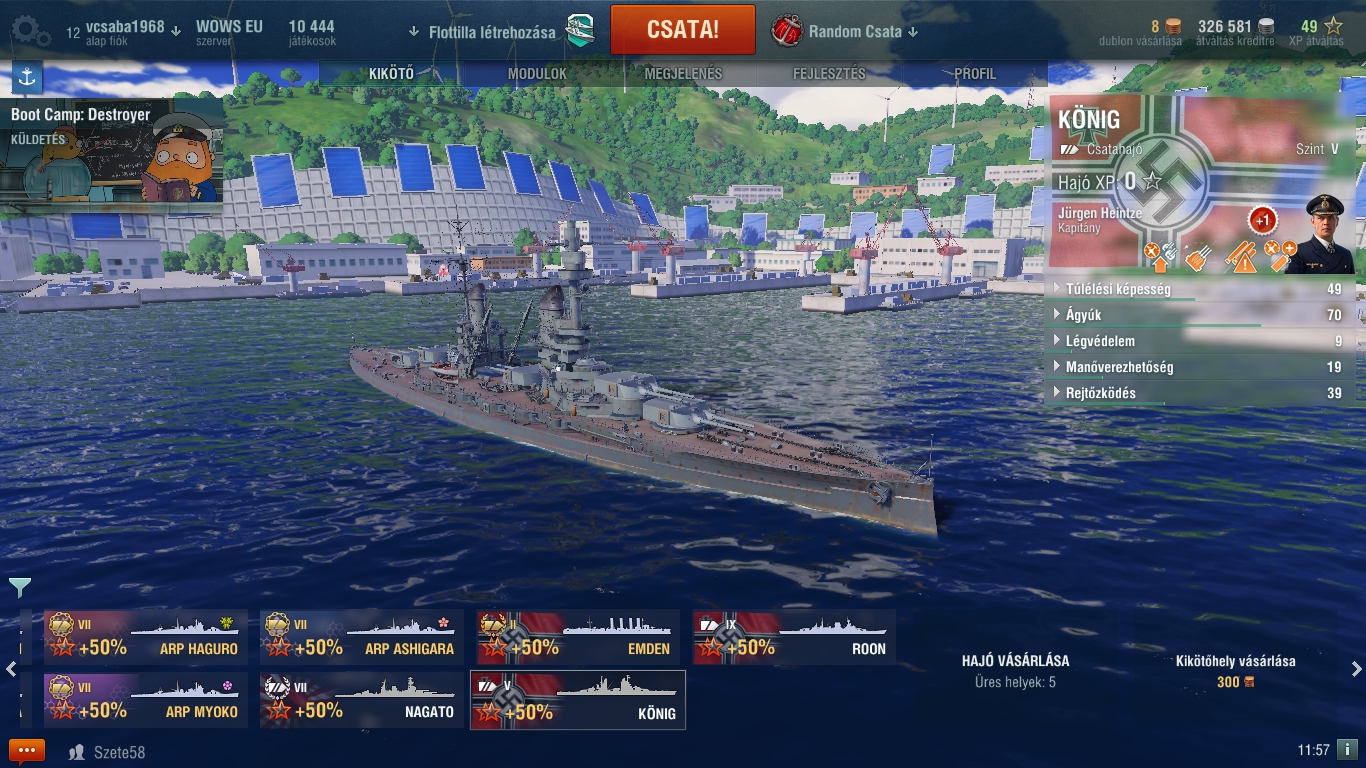Expand the Ágyúk parameter row
Image resolution: width=1366 pixels, height=768 pixels.
coord(1200,315)
